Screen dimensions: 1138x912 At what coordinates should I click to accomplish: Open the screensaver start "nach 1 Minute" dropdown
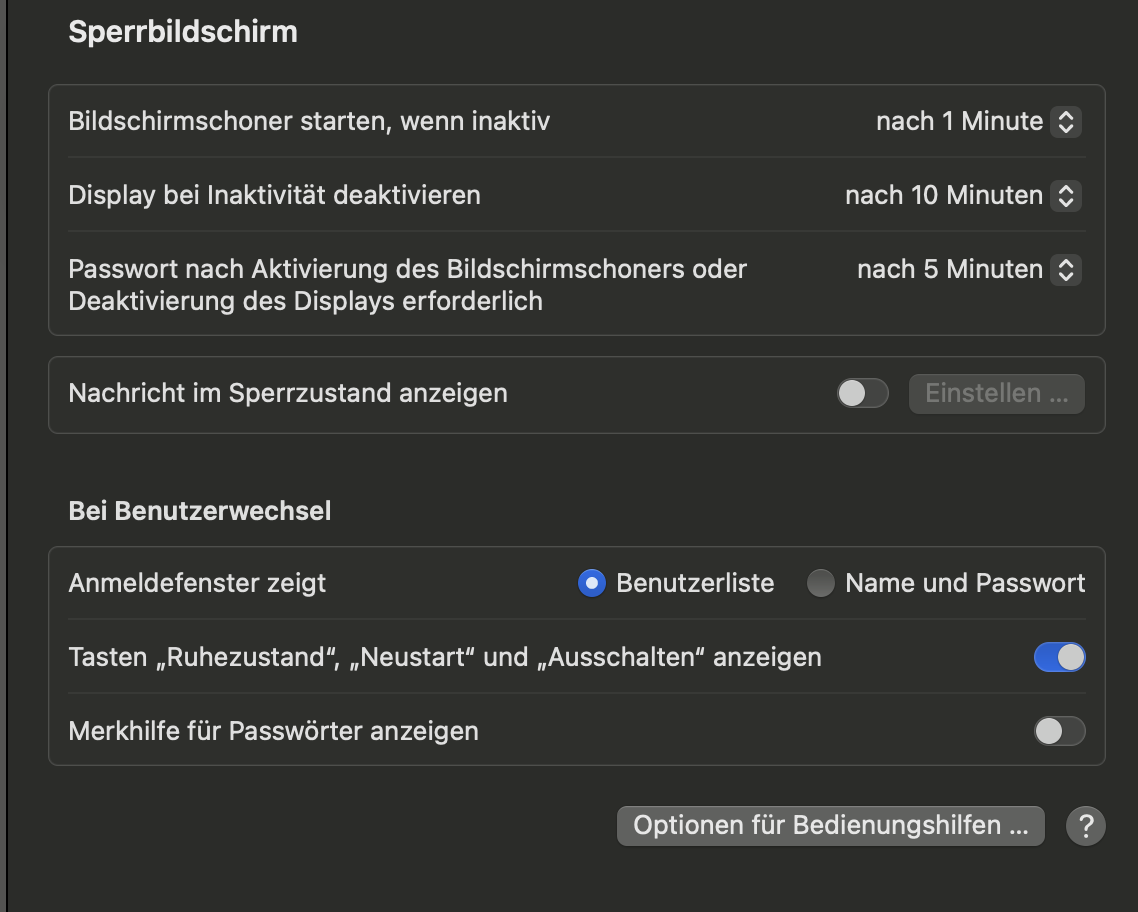coord(960,122)
